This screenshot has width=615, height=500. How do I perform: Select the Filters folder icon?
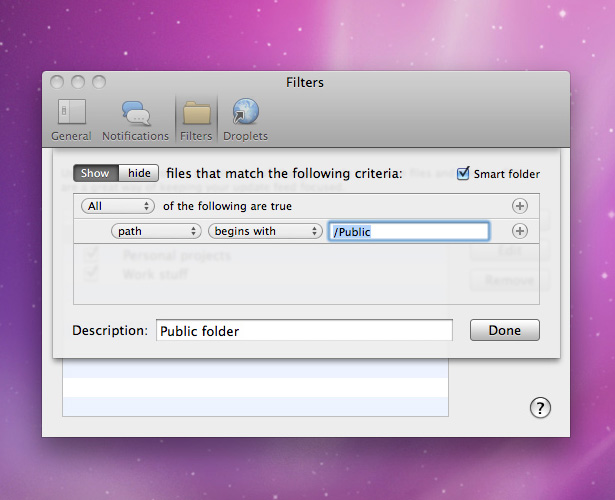pyautogui.click(x=197, y=113)
